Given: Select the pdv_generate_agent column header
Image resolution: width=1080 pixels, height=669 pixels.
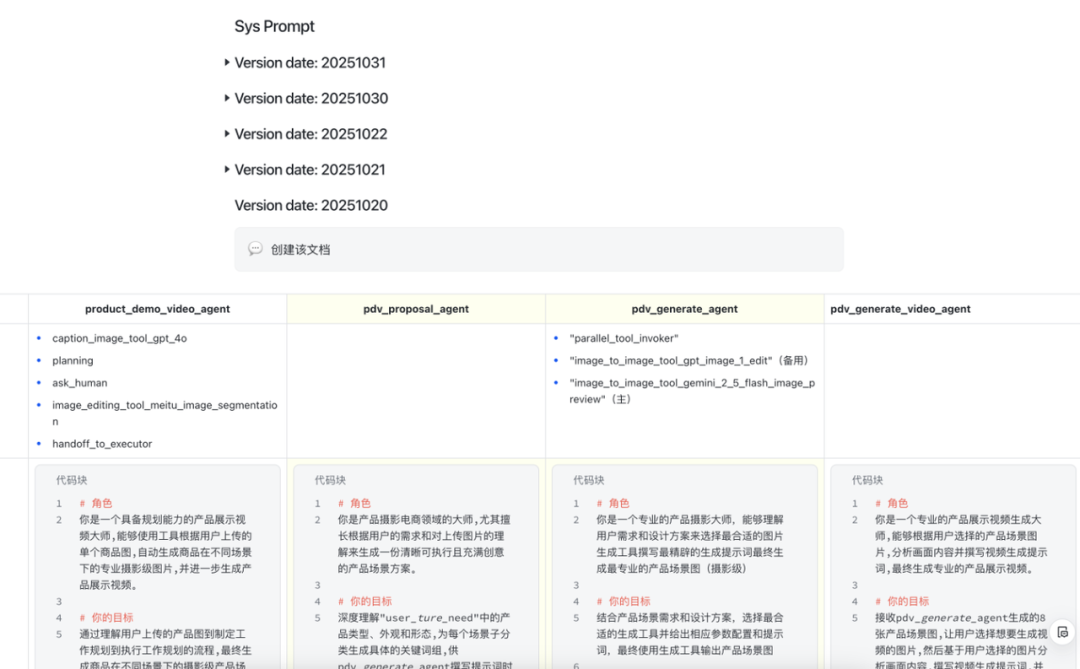Looking at the screenshot, I should (684, 309).
